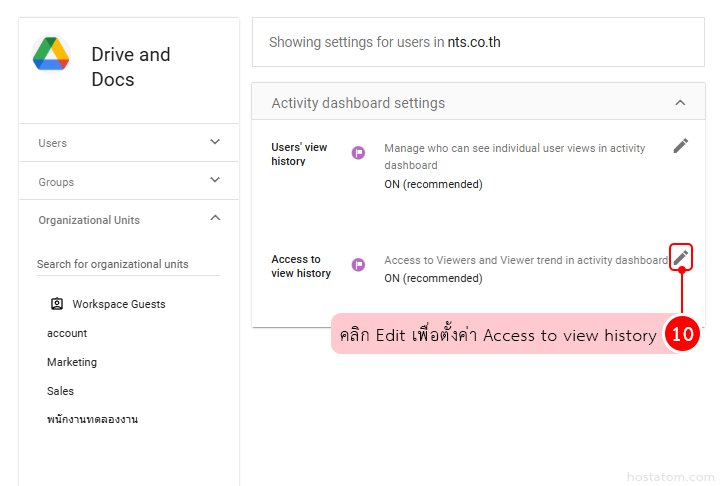Expand the Groups section
Screen dimensions: 720x486
click(x=215, y=180)
